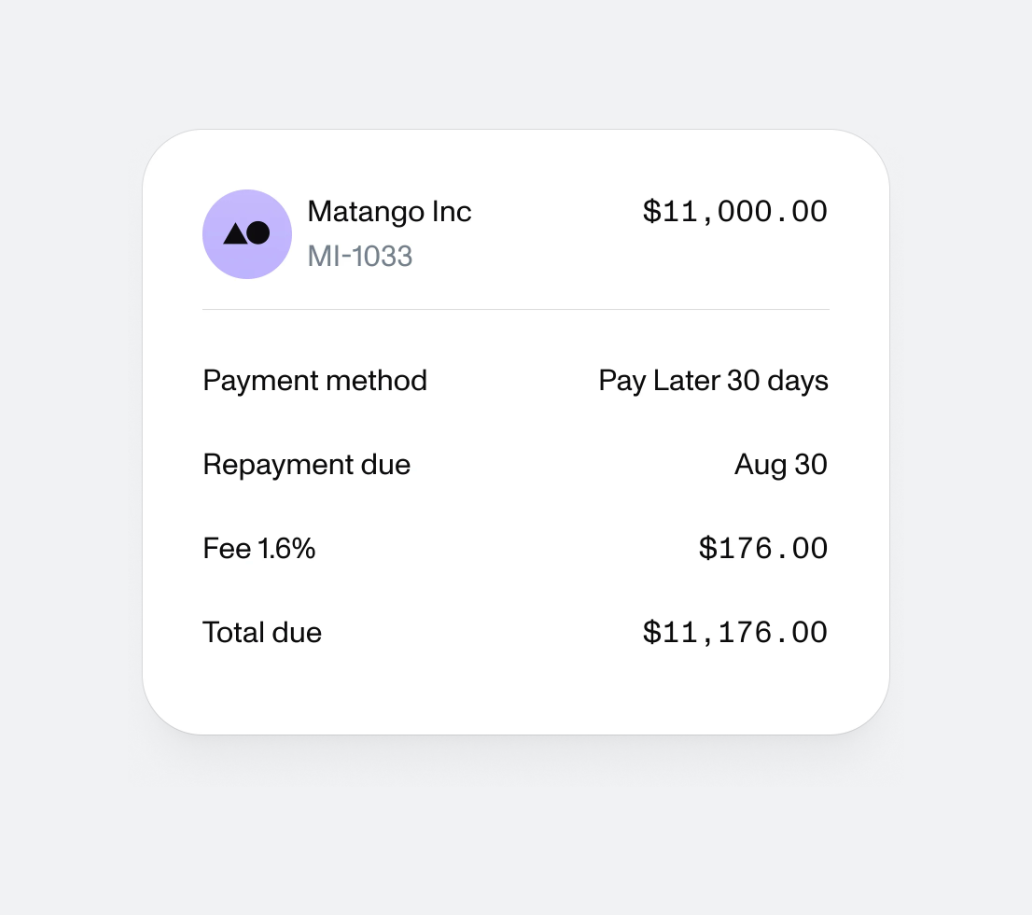Viewport: 1032px width, 915px height.
Task: Click the invoice reference MI-1033
Action: pyautogui.click(x=360, y=256)
